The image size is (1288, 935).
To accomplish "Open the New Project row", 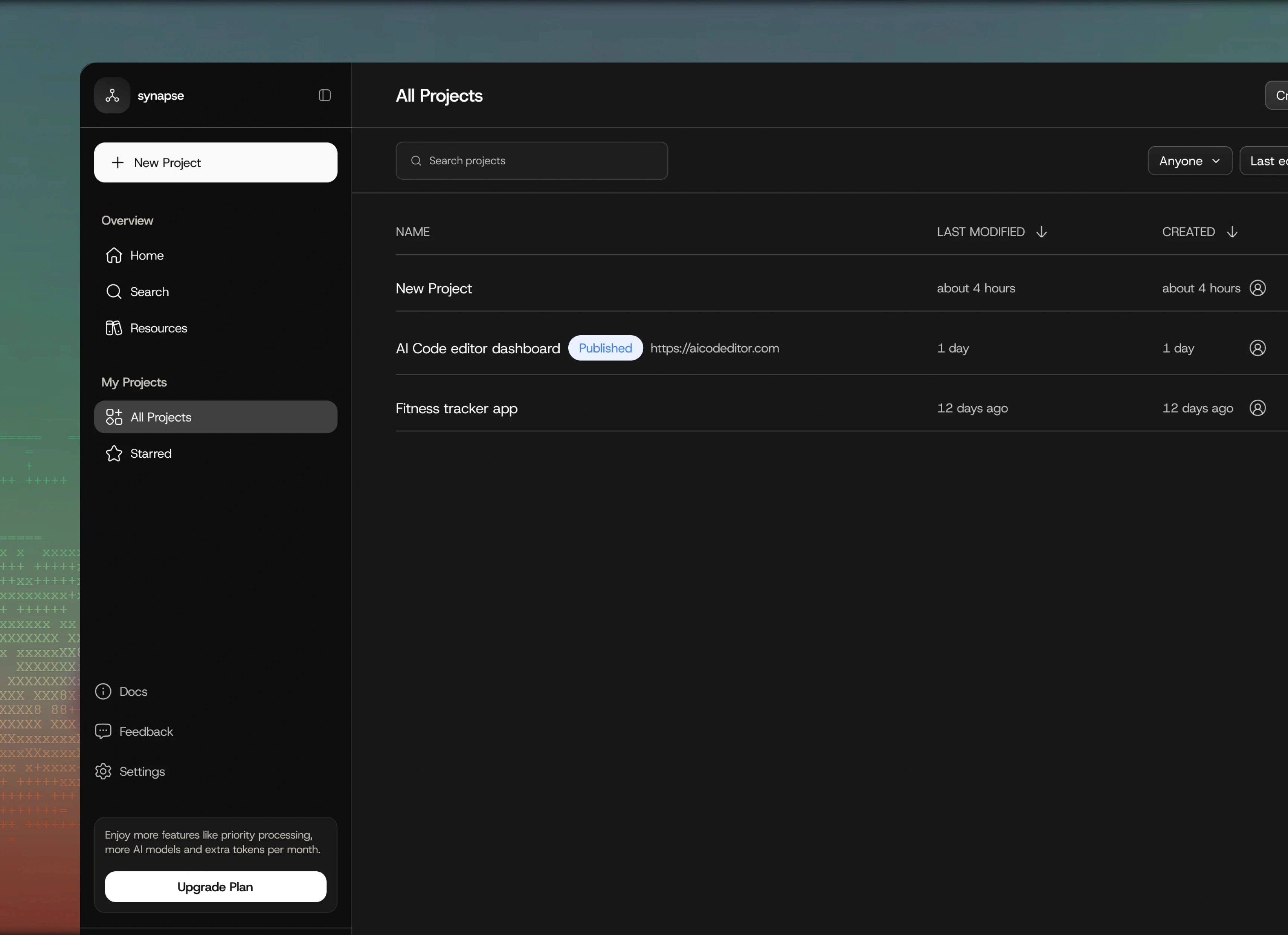I will [x=842, y=288].
